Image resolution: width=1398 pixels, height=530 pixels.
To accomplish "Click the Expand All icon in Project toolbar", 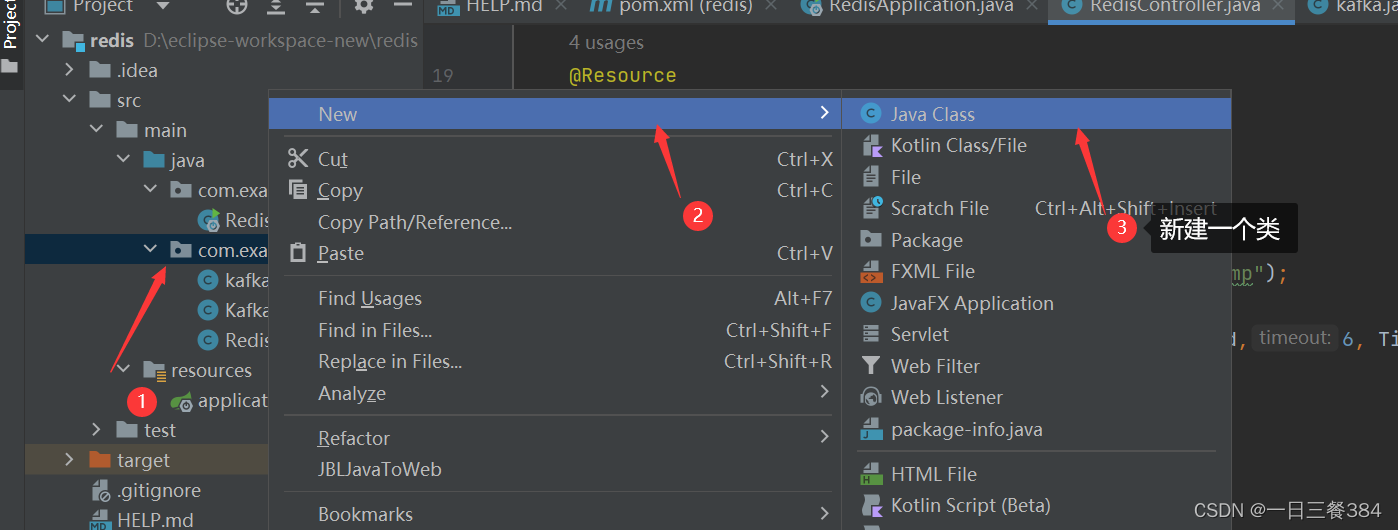I will (x=276, y=6).
